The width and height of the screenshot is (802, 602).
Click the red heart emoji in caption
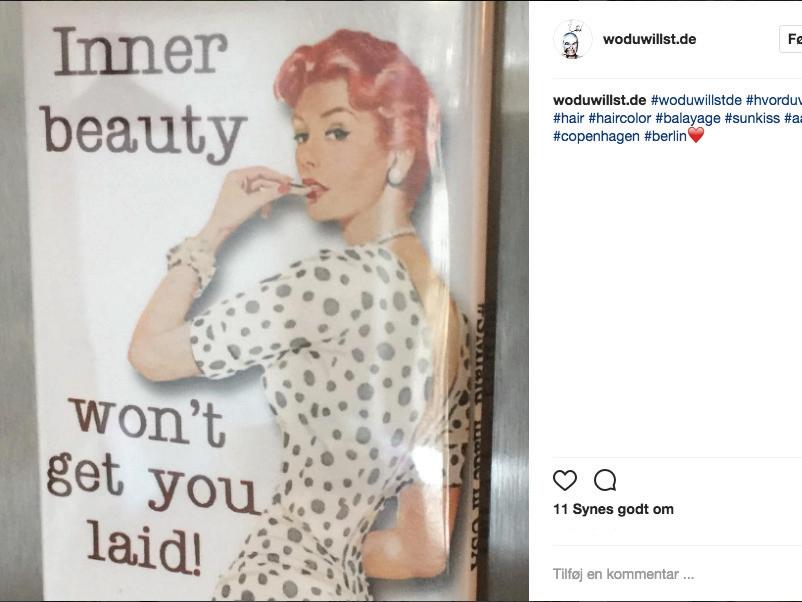tap(696, 136)
